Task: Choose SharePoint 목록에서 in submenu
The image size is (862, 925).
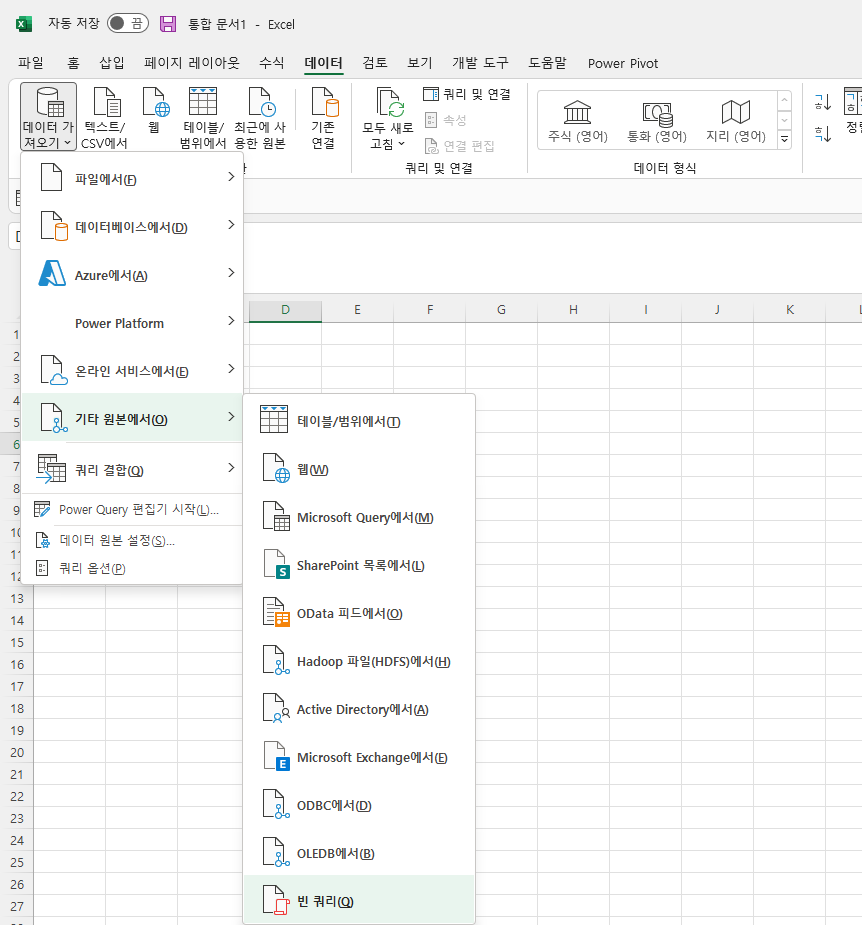Action: click(359, 565)
